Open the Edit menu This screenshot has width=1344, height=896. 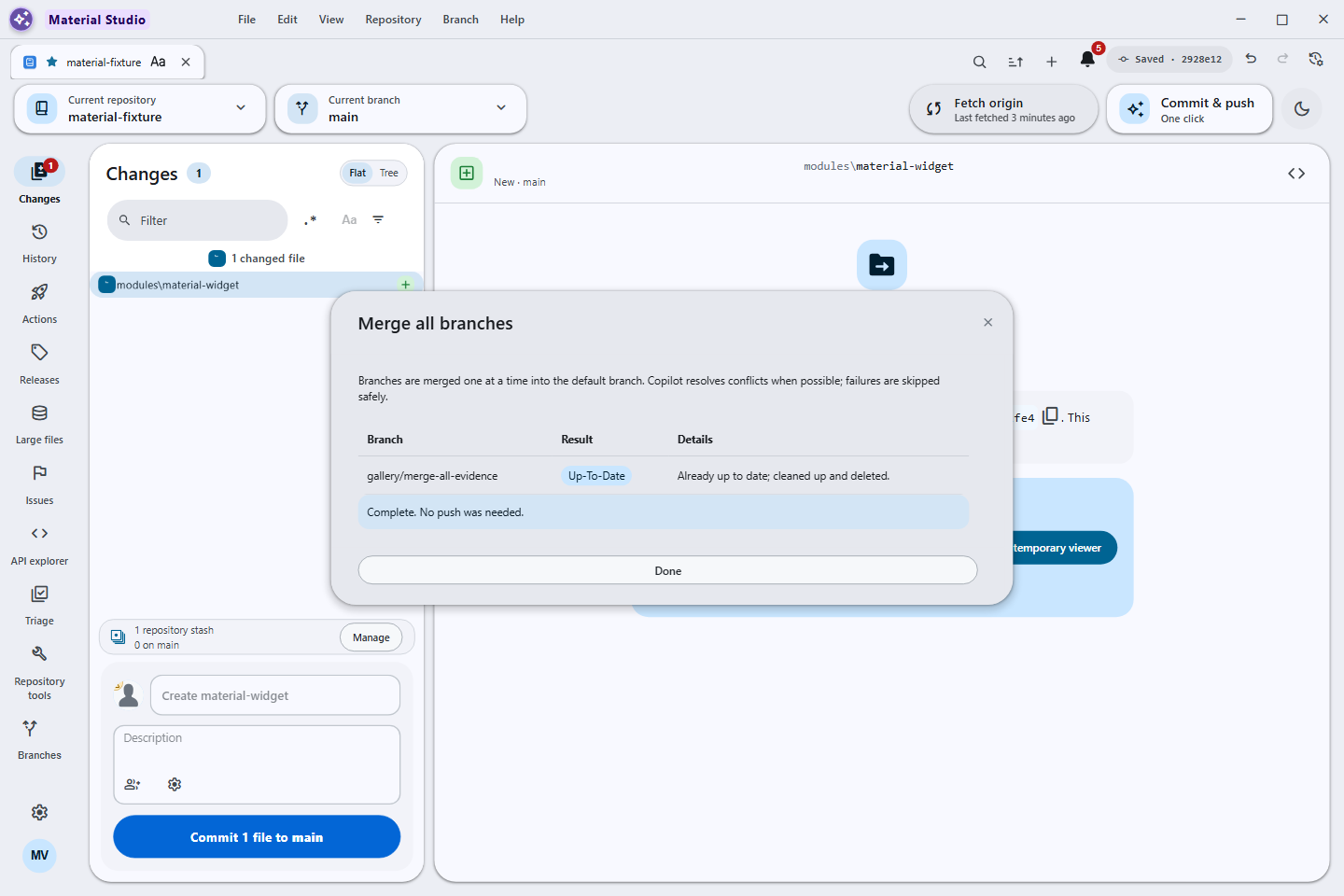pos(287,20)
